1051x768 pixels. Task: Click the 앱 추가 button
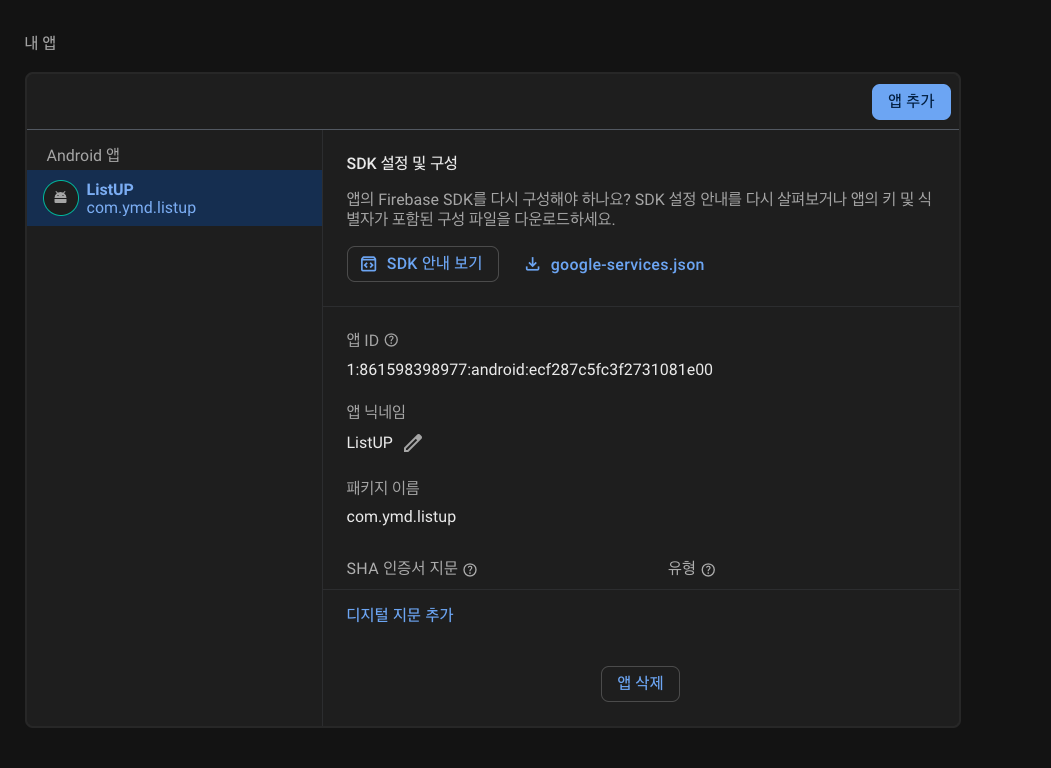point(911,102)
